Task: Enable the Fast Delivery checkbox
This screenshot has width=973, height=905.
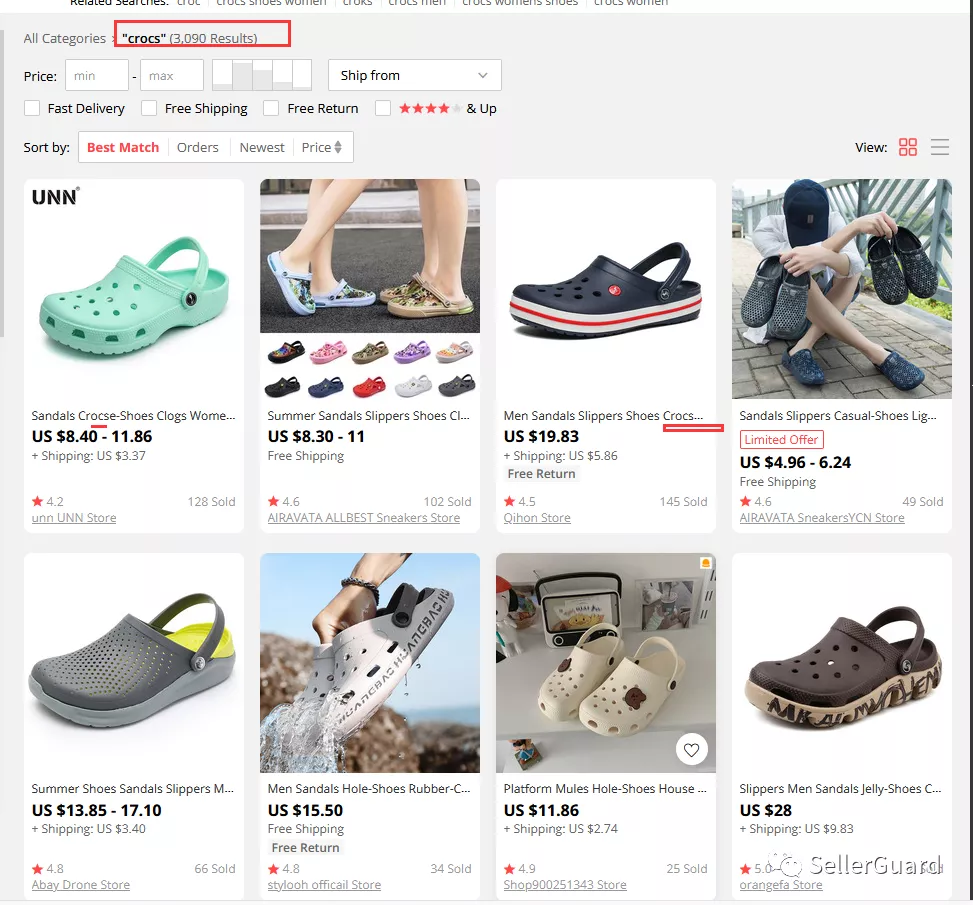Action: pos(32,108)
